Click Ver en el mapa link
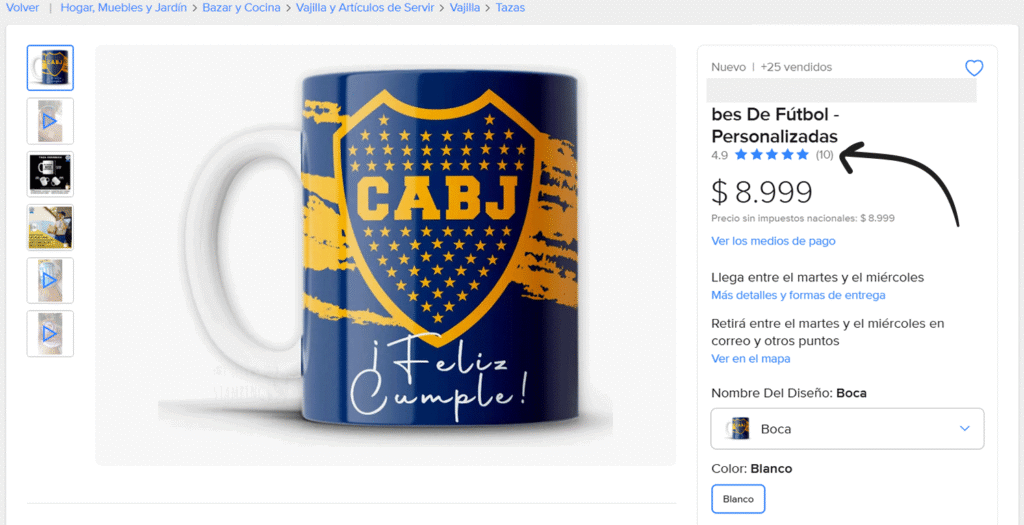Image resolution: width=1024 pixels, height=525 pixels. 750,359
